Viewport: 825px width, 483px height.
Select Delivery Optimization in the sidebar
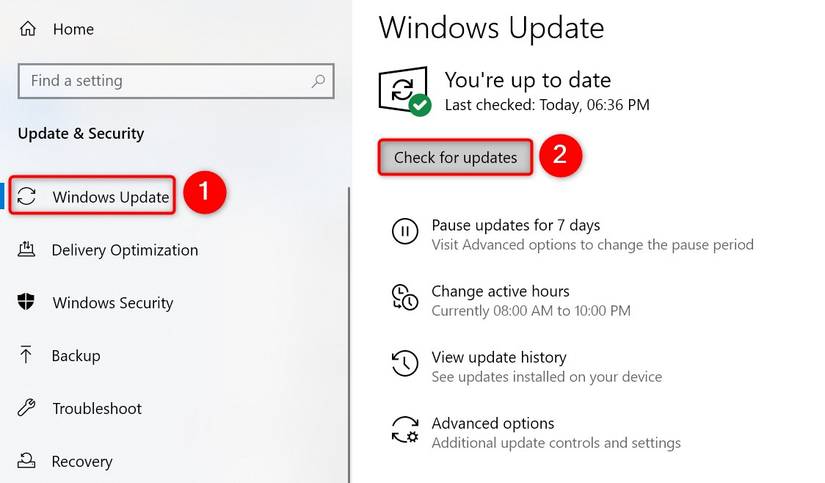coord(125,250)
